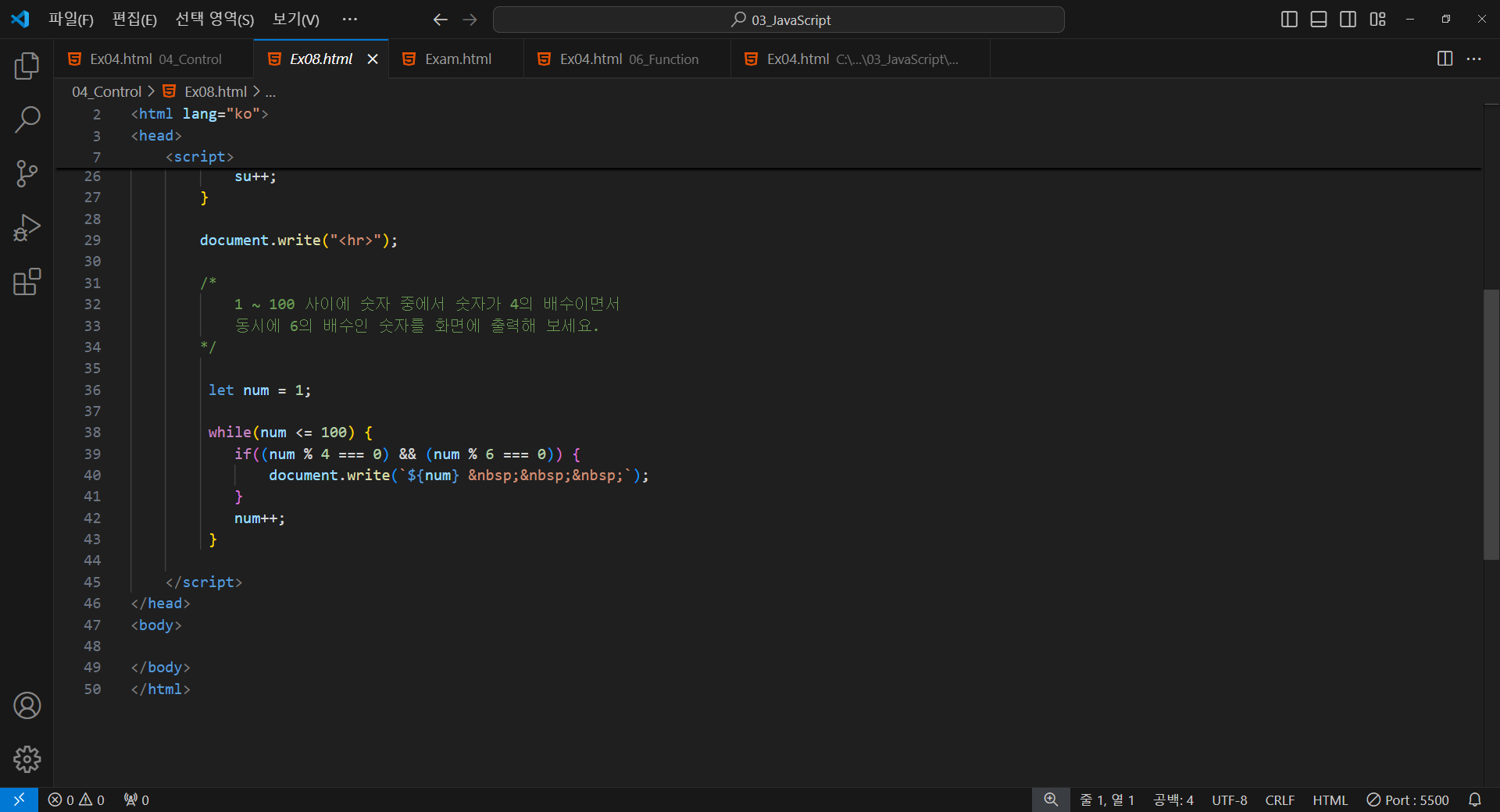Open the notifications bell
This screenshot has height=812, width=1500.
(1475, 800)
